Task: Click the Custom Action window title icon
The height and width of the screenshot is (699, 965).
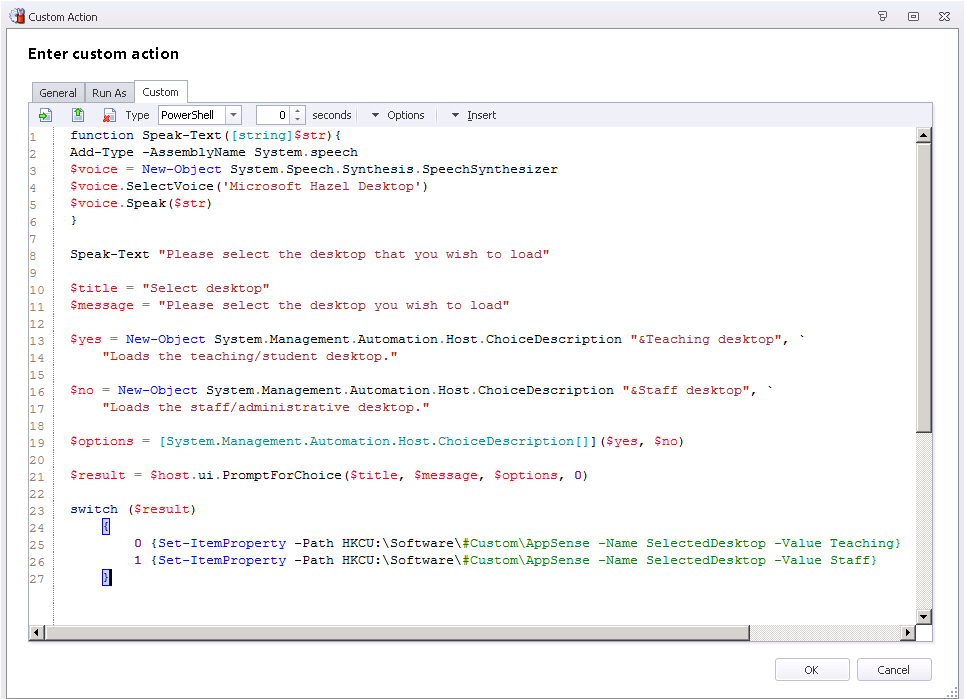Action: 17,17
